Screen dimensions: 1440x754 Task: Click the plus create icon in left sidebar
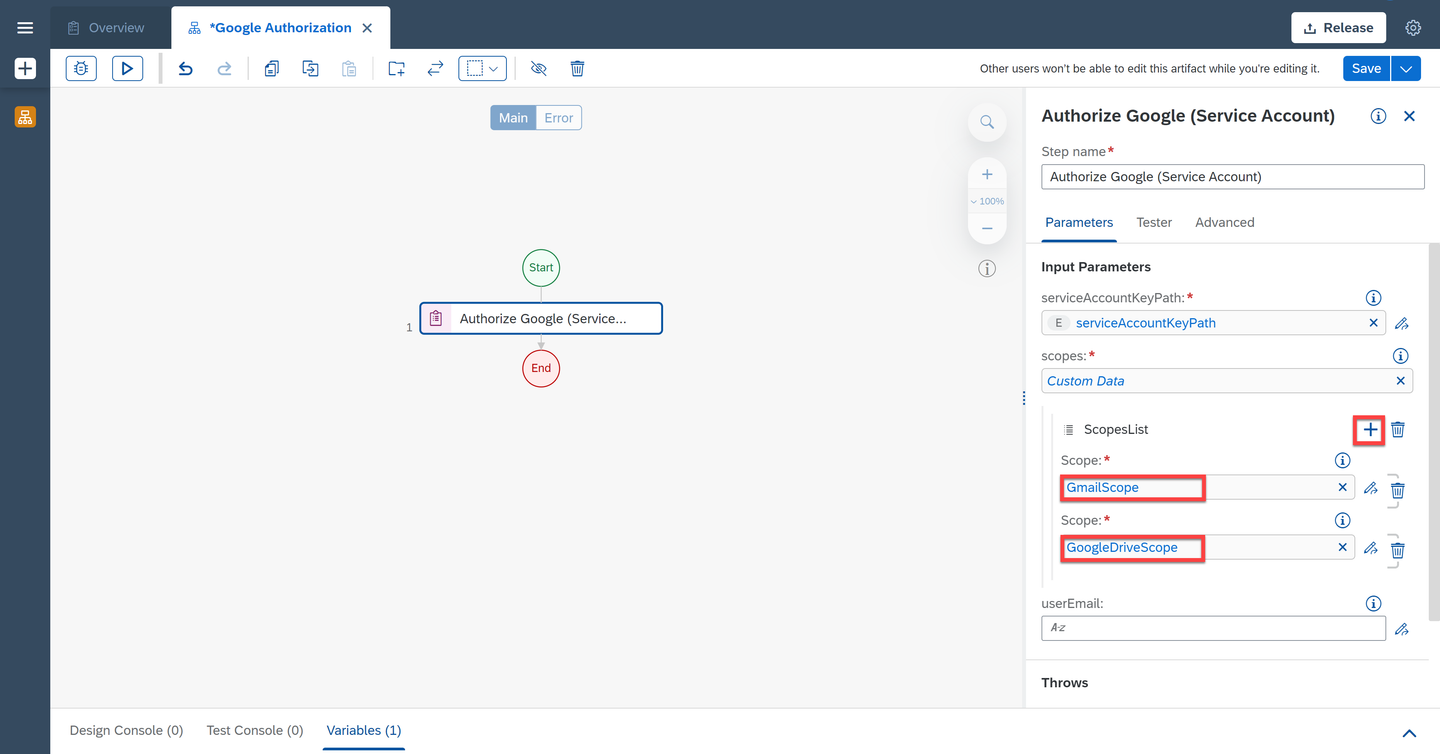25,69
